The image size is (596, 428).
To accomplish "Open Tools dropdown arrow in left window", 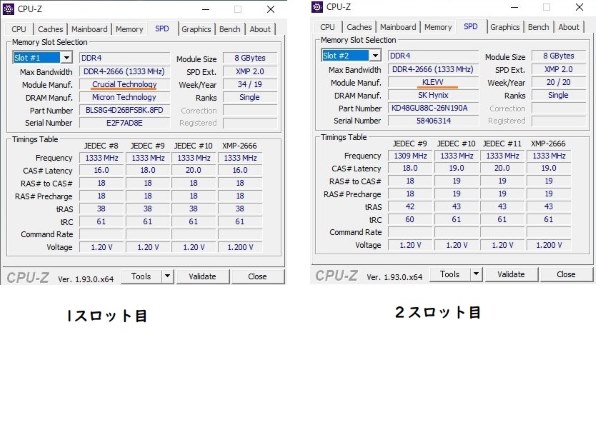I will pyautogui.click(x=168, y=277).
